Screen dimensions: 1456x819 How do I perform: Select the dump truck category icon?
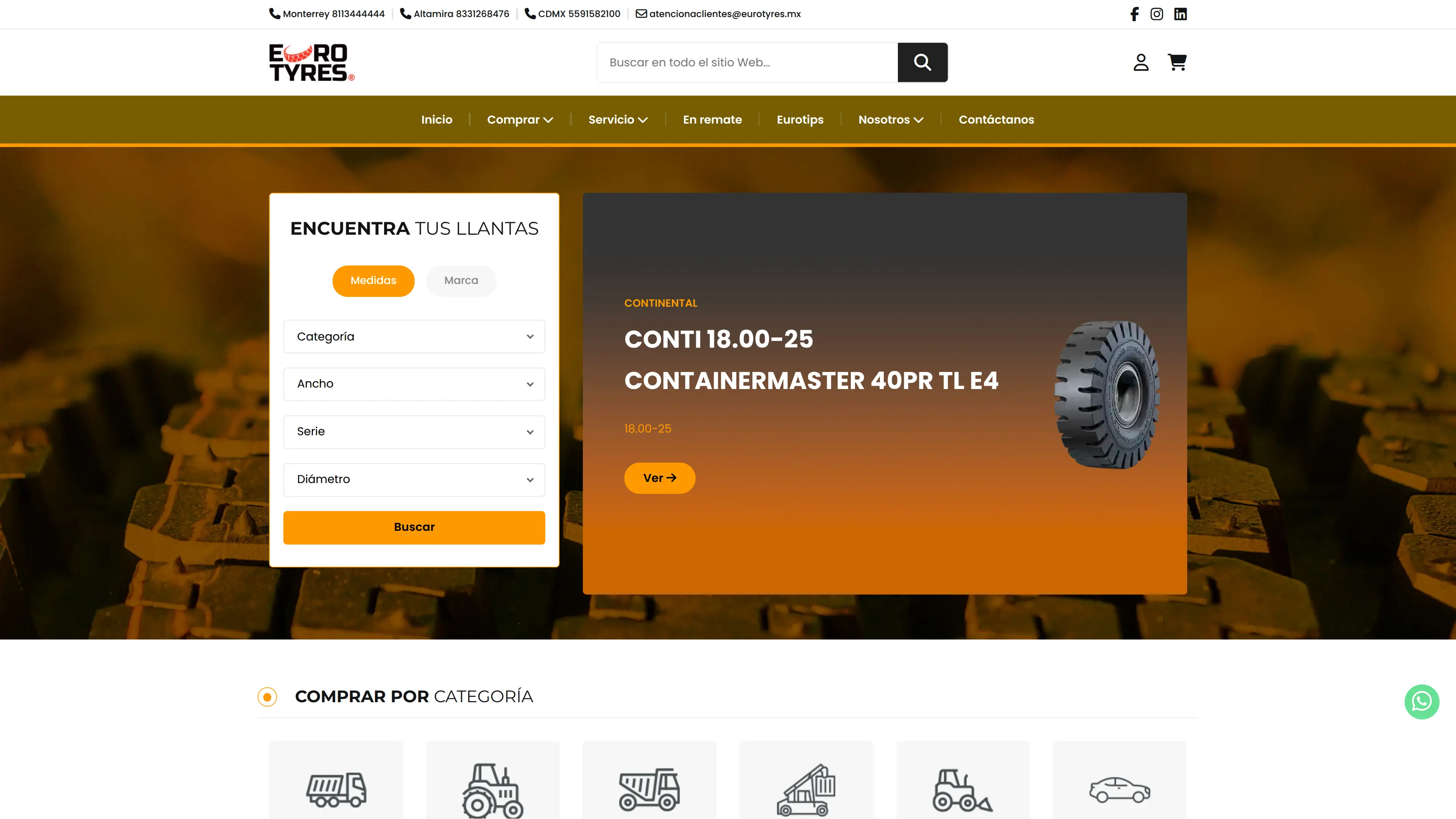(x=650, y=789)
